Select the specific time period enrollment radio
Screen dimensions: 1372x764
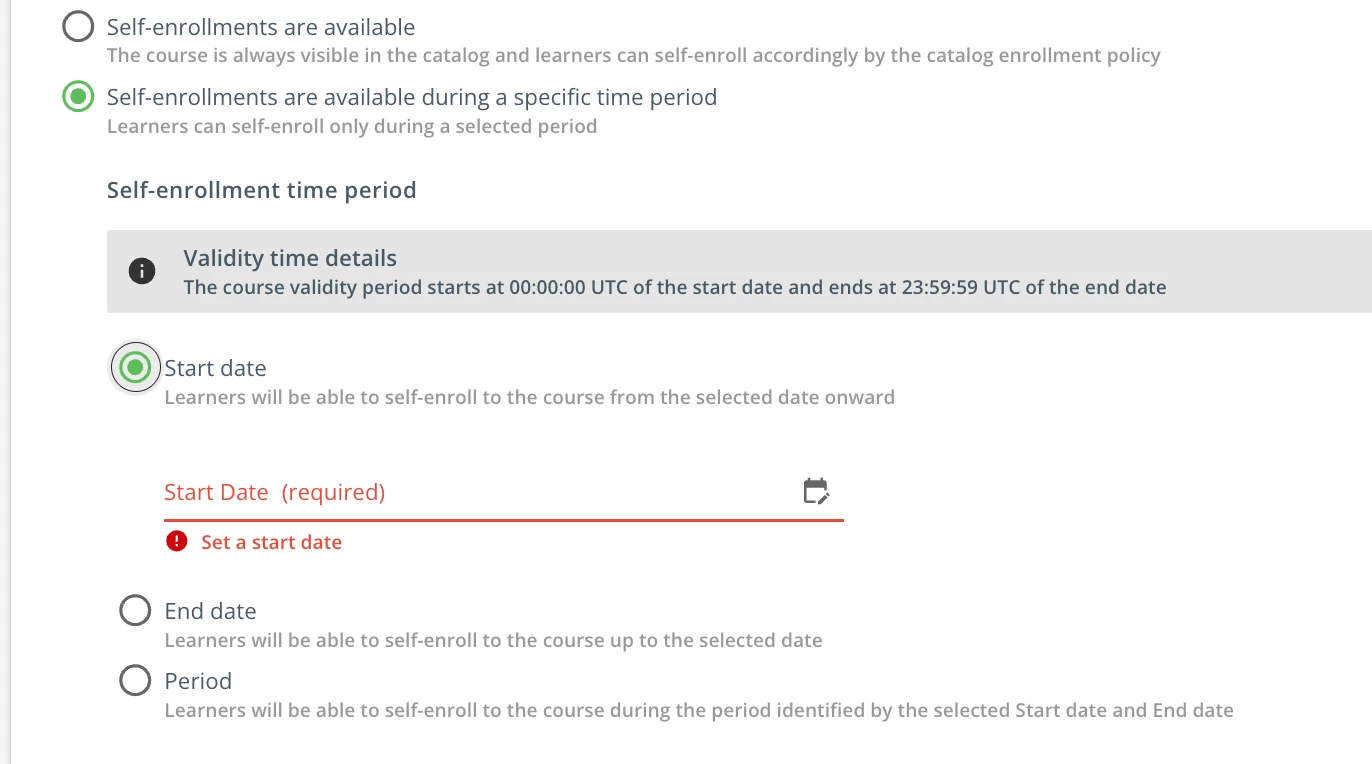78,97
